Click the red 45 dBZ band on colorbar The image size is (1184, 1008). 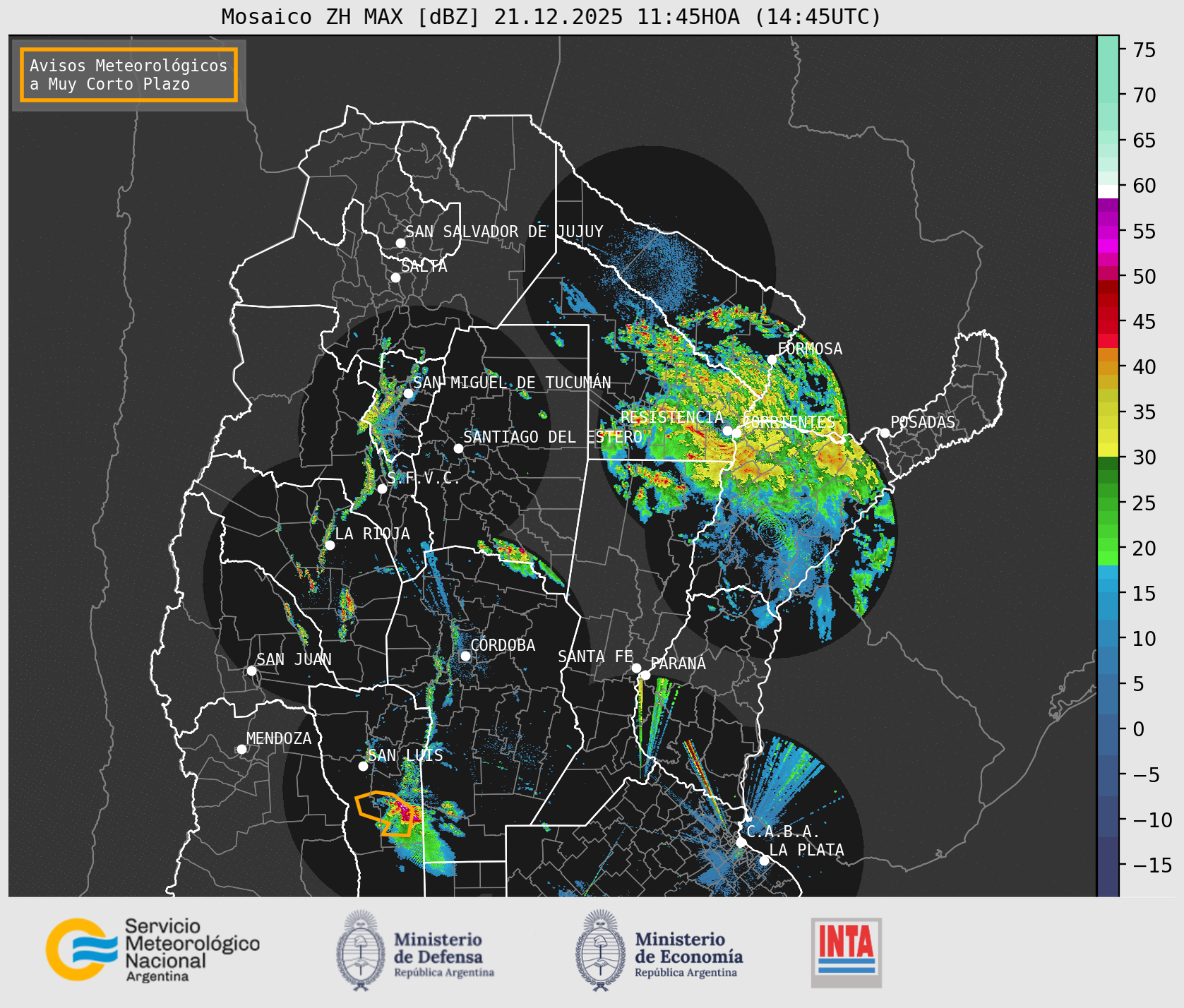tap(1108, 320)
